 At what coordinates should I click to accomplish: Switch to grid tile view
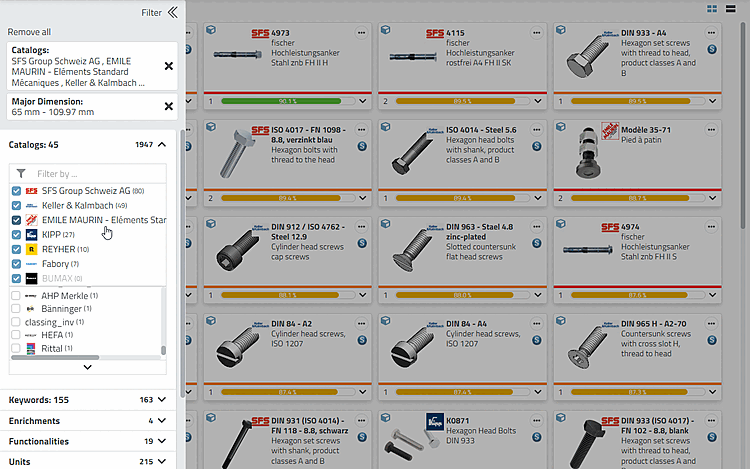coord(712,9)
